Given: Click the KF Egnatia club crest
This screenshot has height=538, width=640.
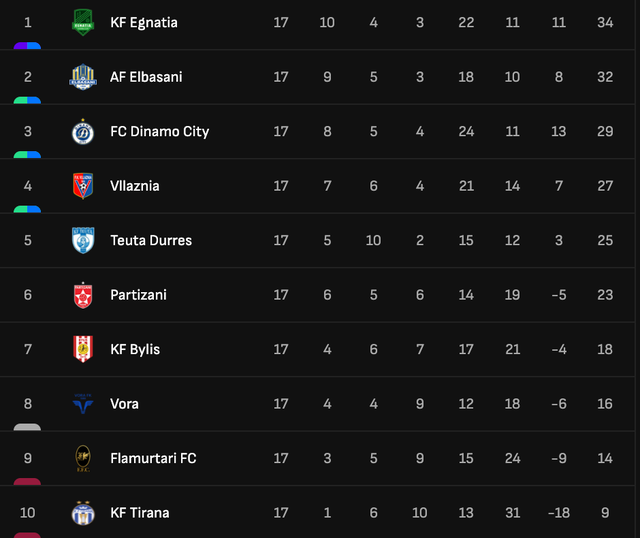Looking at the screenshot, I should (82, 22).
